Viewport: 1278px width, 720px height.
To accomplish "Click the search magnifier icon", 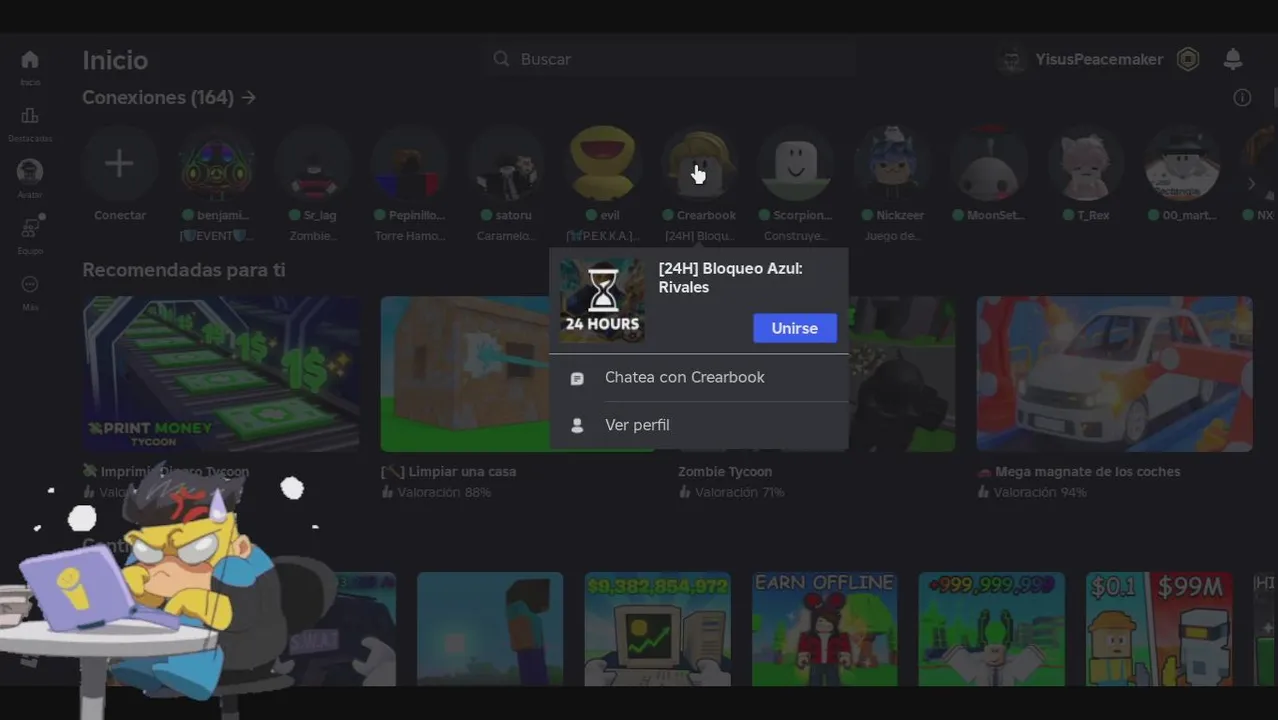I will coord(501,59).
